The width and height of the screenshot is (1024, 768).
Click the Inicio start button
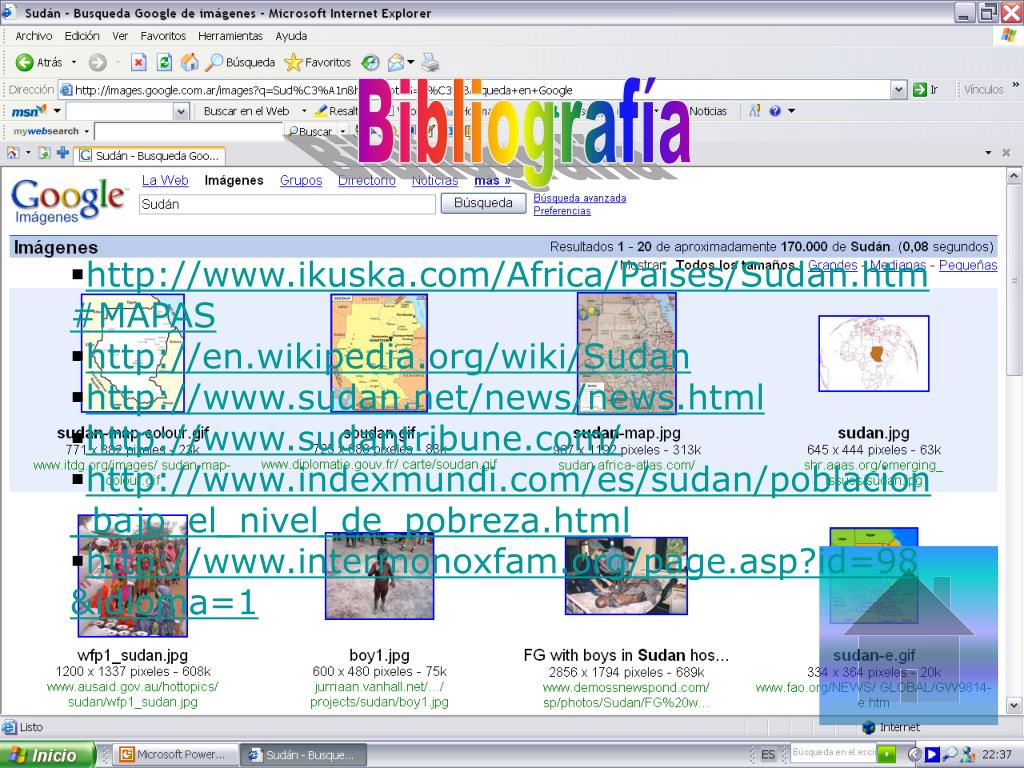pos(46,755)
